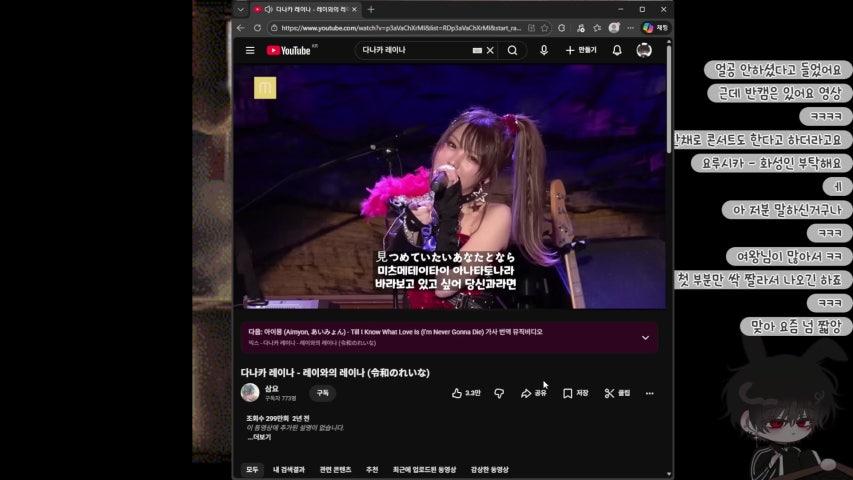Clear the search text with X
This screenshot has width=853, height=480.
tap(490, 50)
